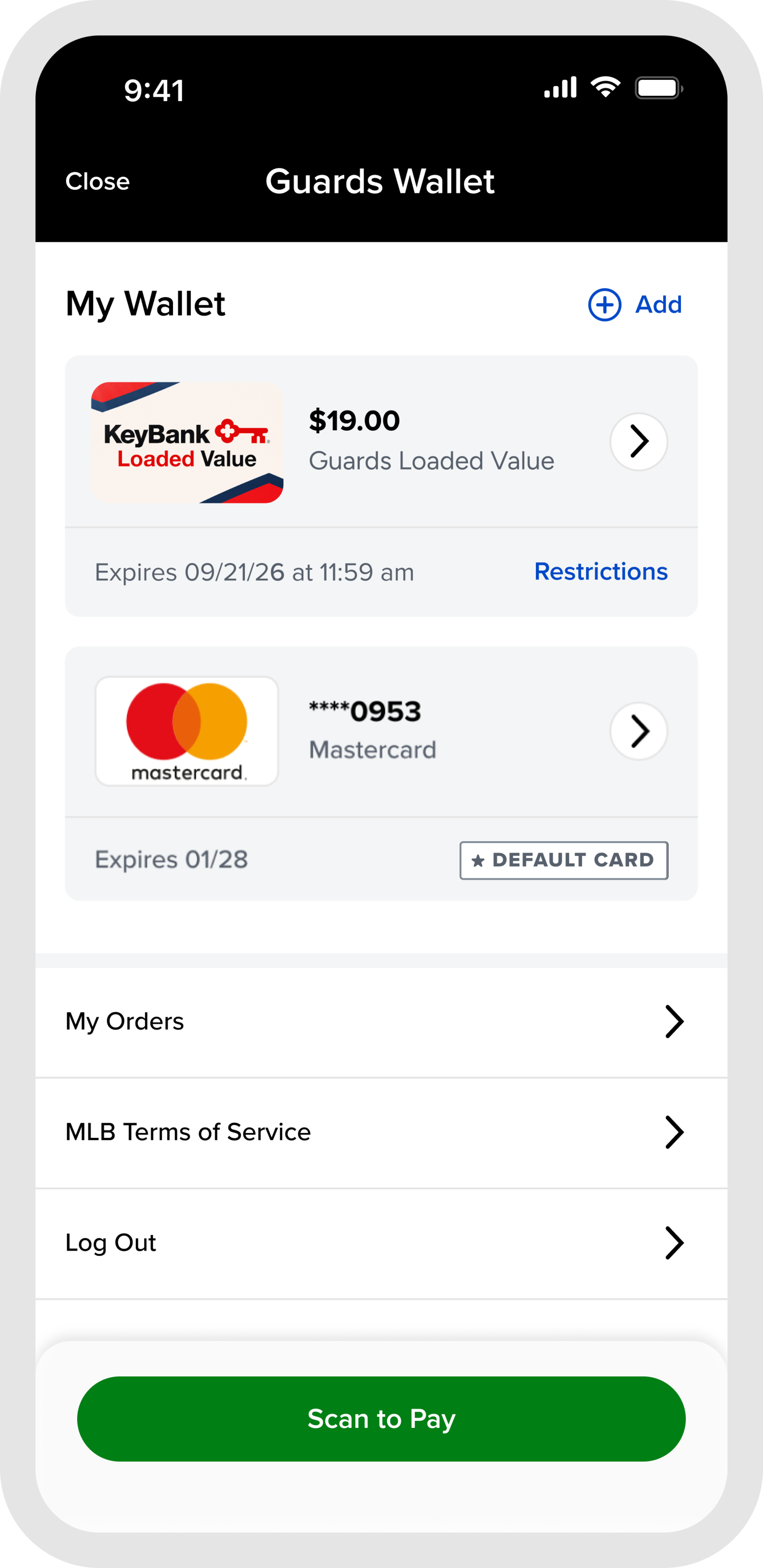This screenshot has height=1568, width=763.
Task: Open the Restrictions link
Action: point(601,572)
